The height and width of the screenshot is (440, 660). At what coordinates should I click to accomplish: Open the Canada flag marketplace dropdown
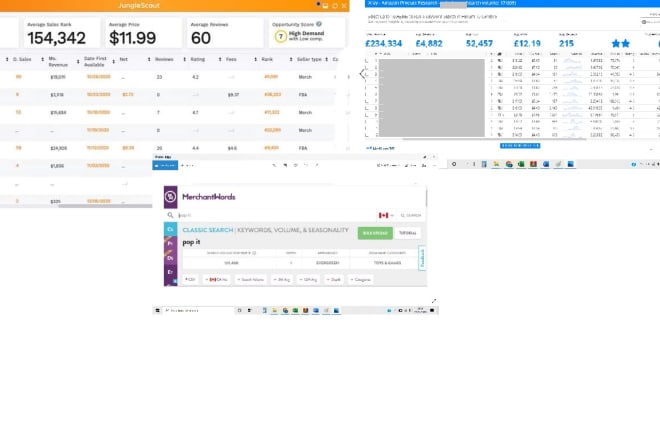(386, 215)
